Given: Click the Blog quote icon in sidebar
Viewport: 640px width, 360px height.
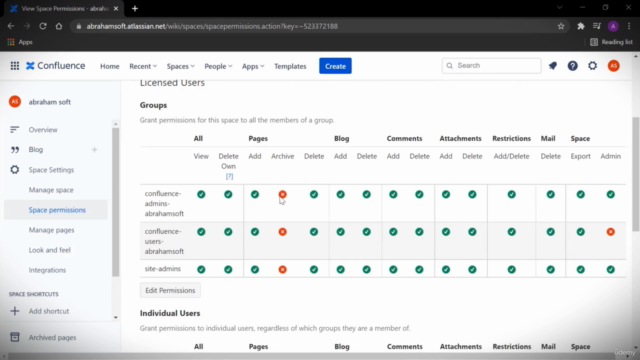Looking at the screenshot, I should [x=15, y=149].
